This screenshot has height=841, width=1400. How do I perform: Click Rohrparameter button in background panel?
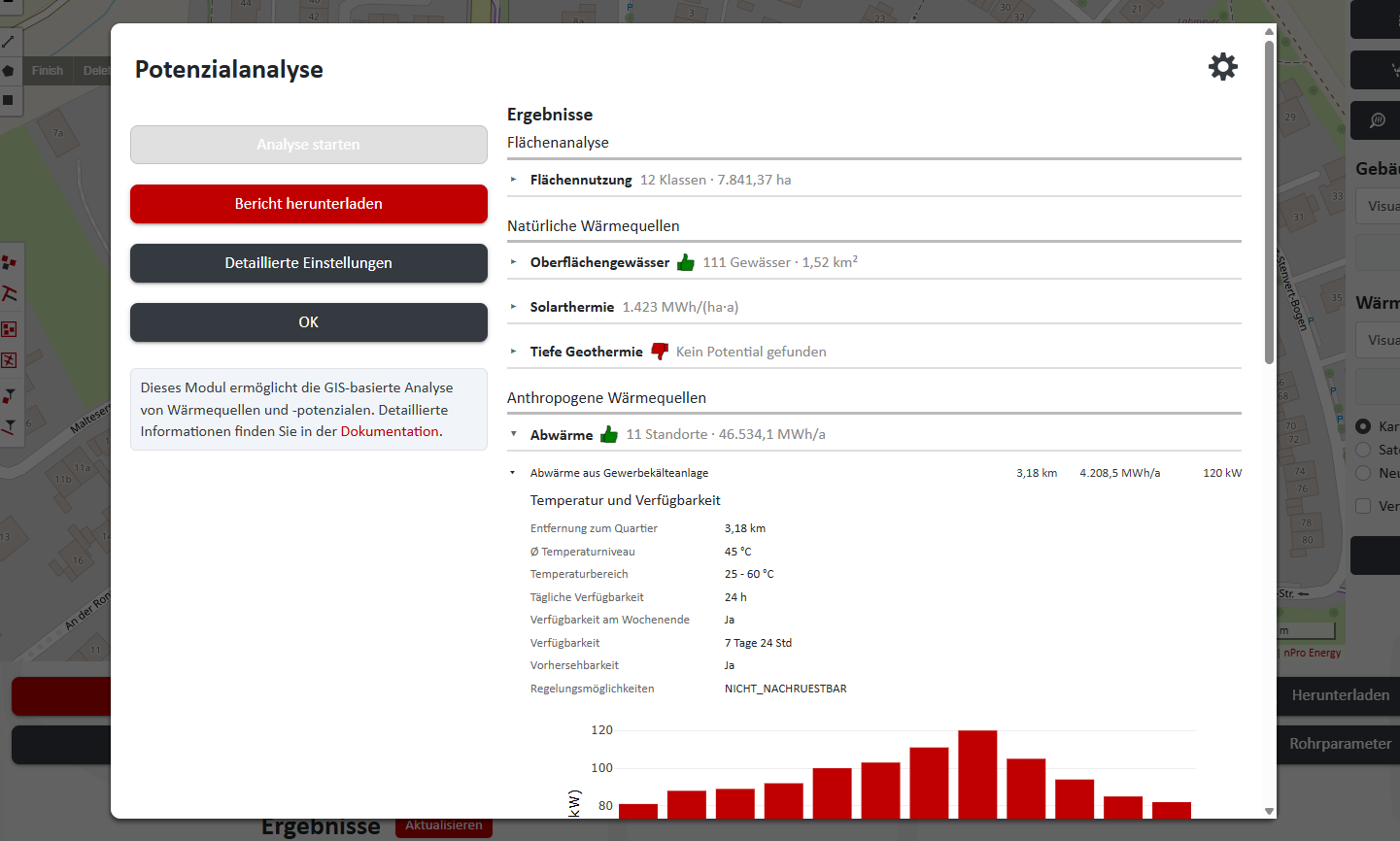[x=1340, y=744]
